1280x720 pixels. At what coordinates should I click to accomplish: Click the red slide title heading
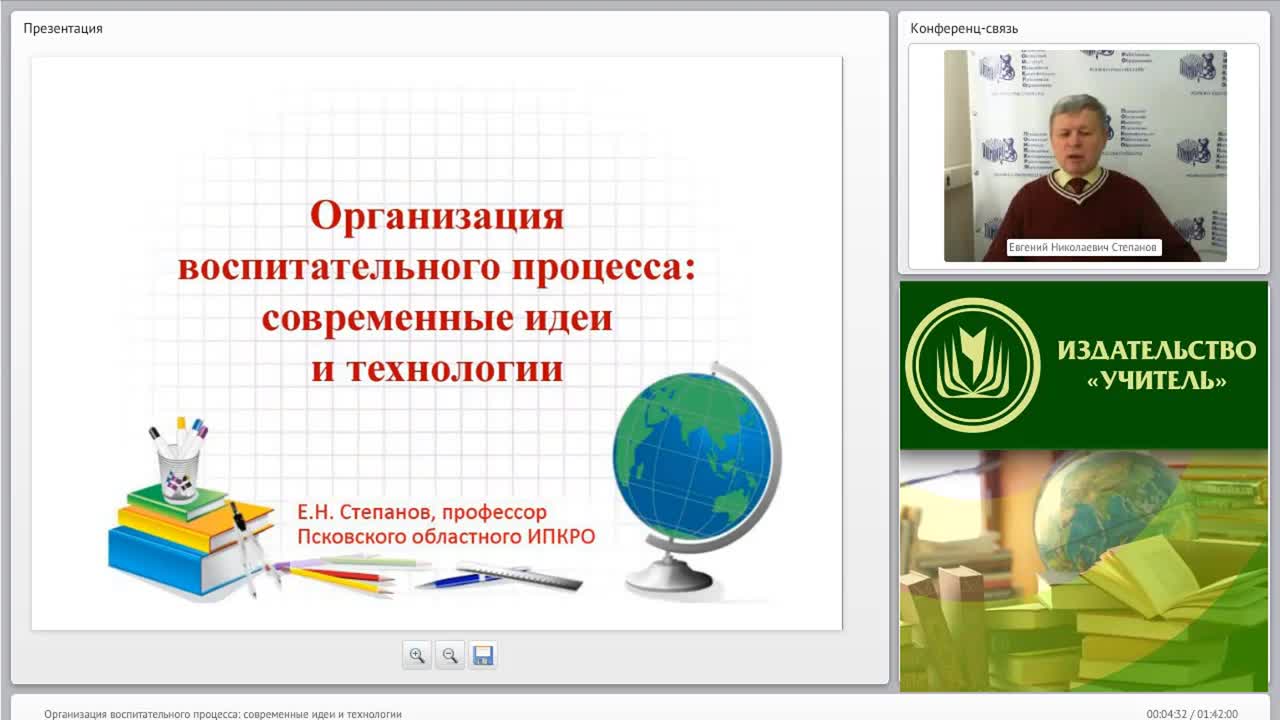(437, 292)
